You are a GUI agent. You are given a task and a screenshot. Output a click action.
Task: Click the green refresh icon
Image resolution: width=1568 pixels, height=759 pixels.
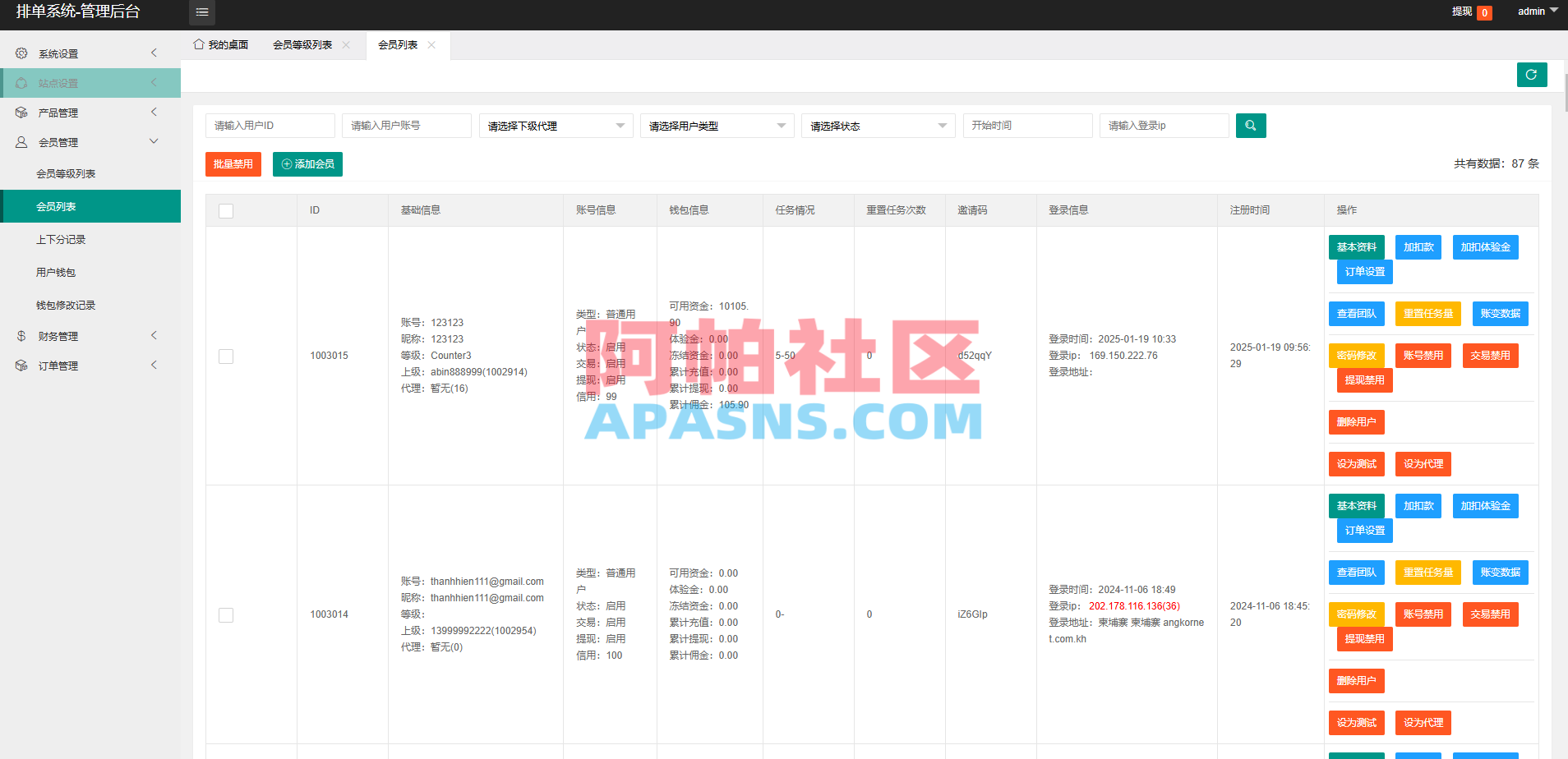coord(1531,74)
